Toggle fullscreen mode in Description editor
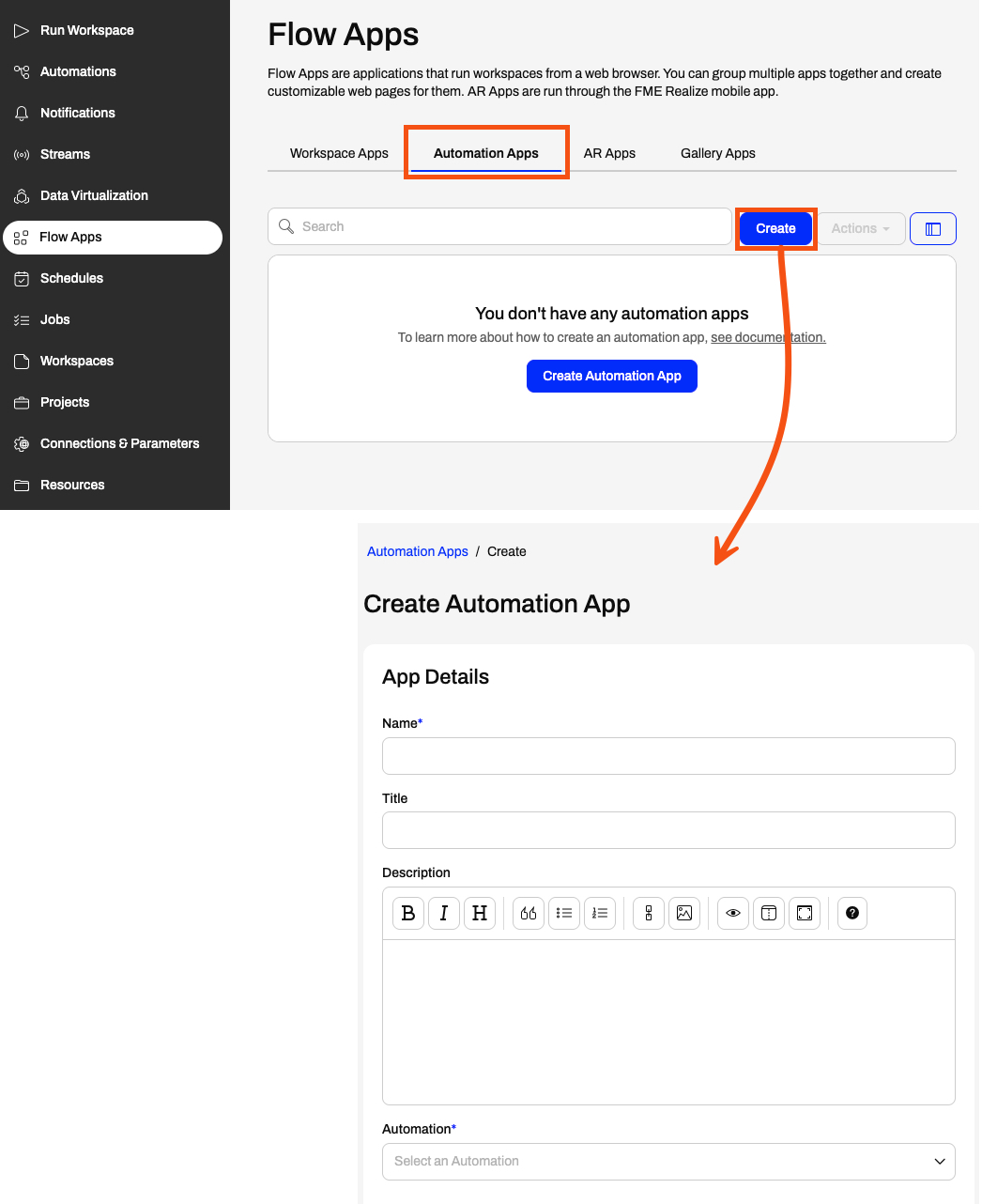 tap(805, 913)
